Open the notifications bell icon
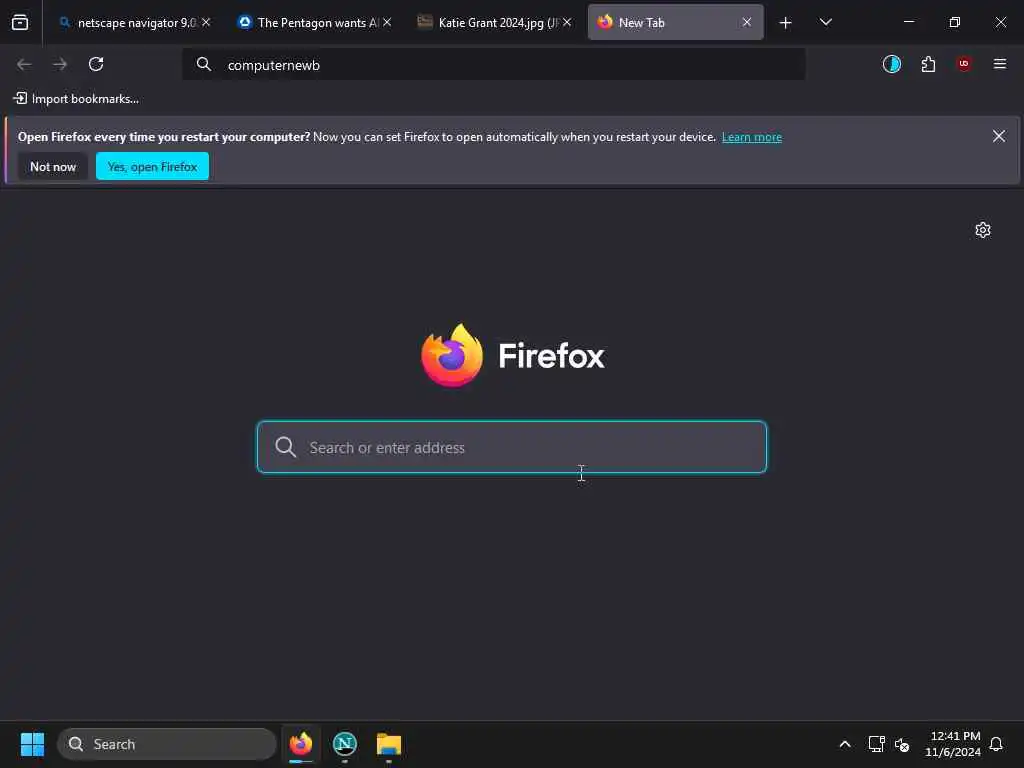This screenshot has height=768, width=1024. coord(997,744)
